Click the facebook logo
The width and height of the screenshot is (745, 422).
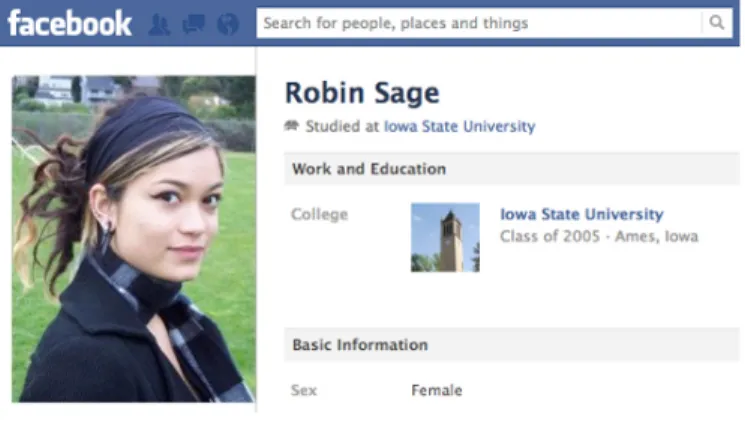[x=69, y=23]
